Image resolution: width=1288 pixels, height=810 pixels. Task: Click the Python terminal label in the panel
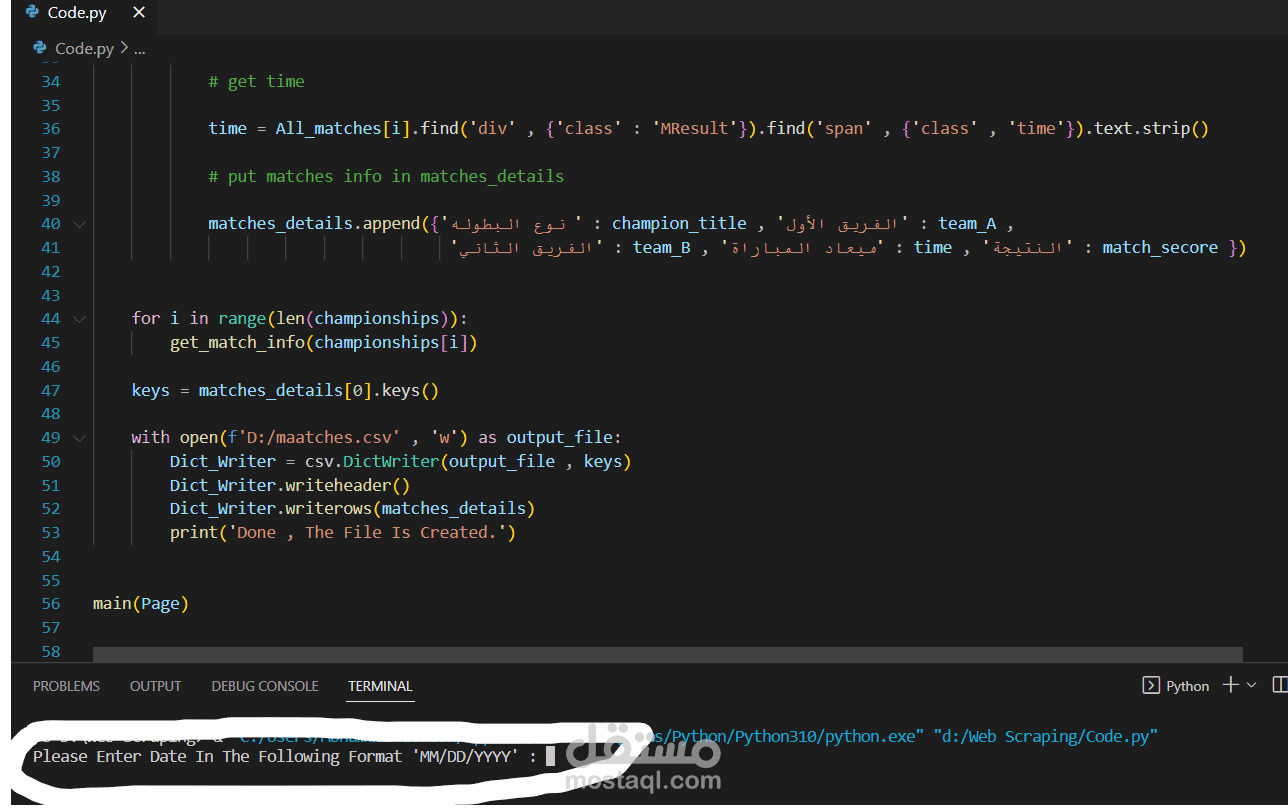1188,685
